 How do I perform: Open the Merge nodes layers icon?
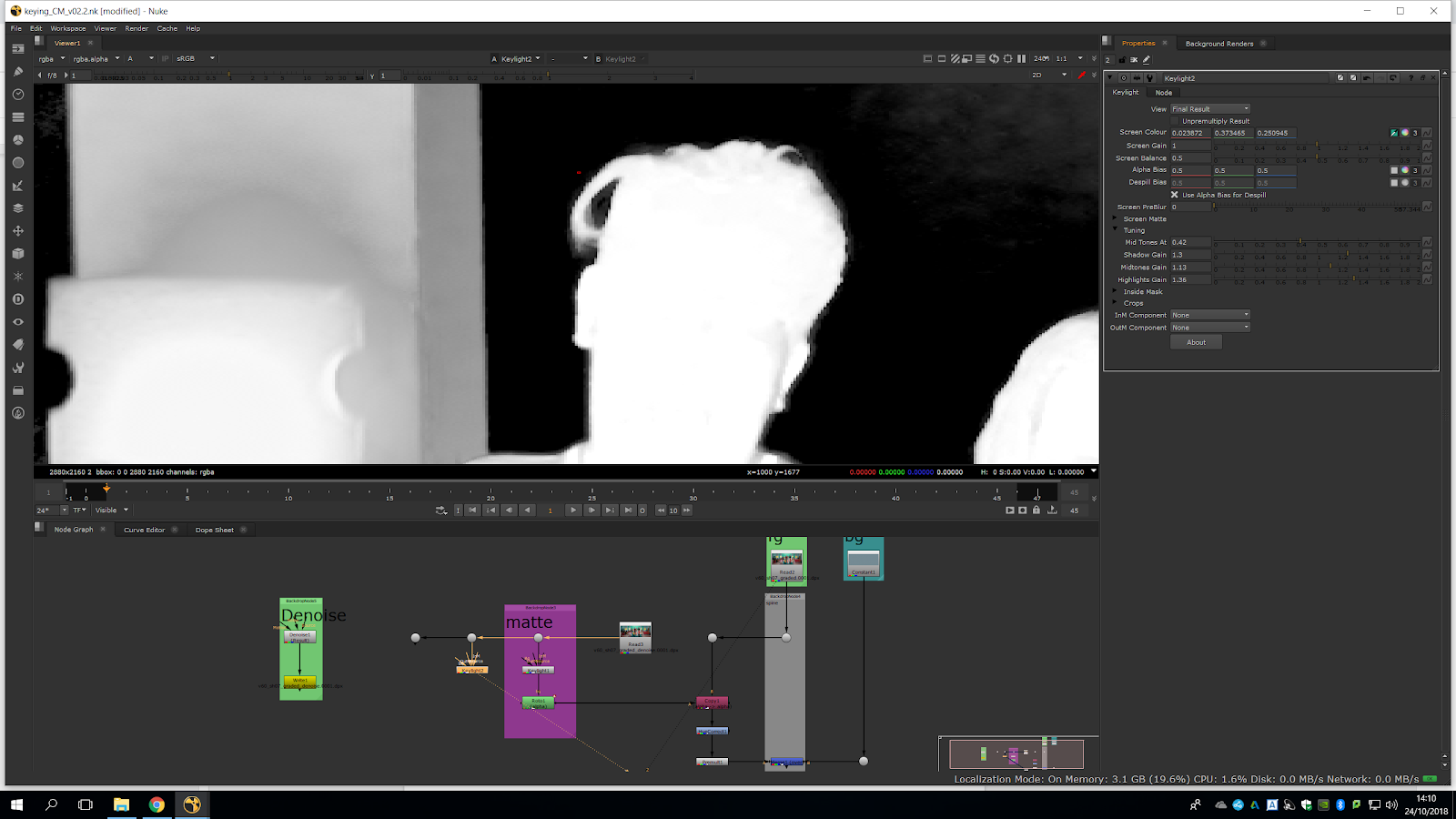(x=17, y=208)
